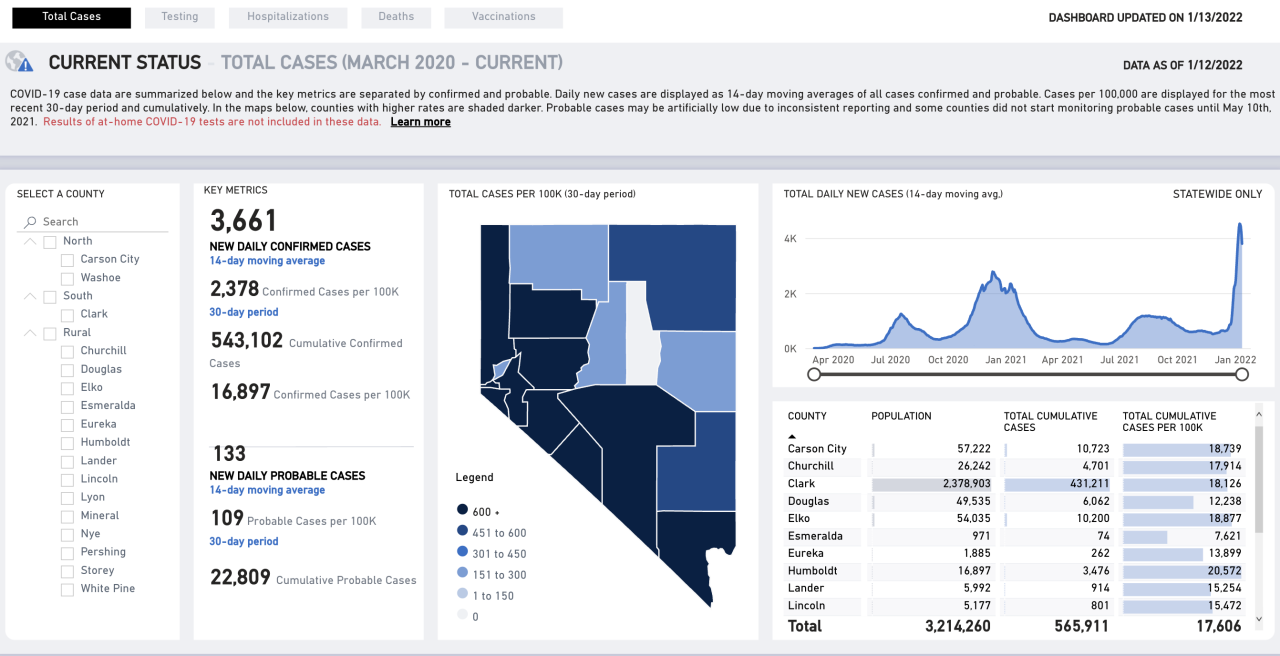Click the left handle of the date range slider
1280x656 pixels.
click(813, 374)
